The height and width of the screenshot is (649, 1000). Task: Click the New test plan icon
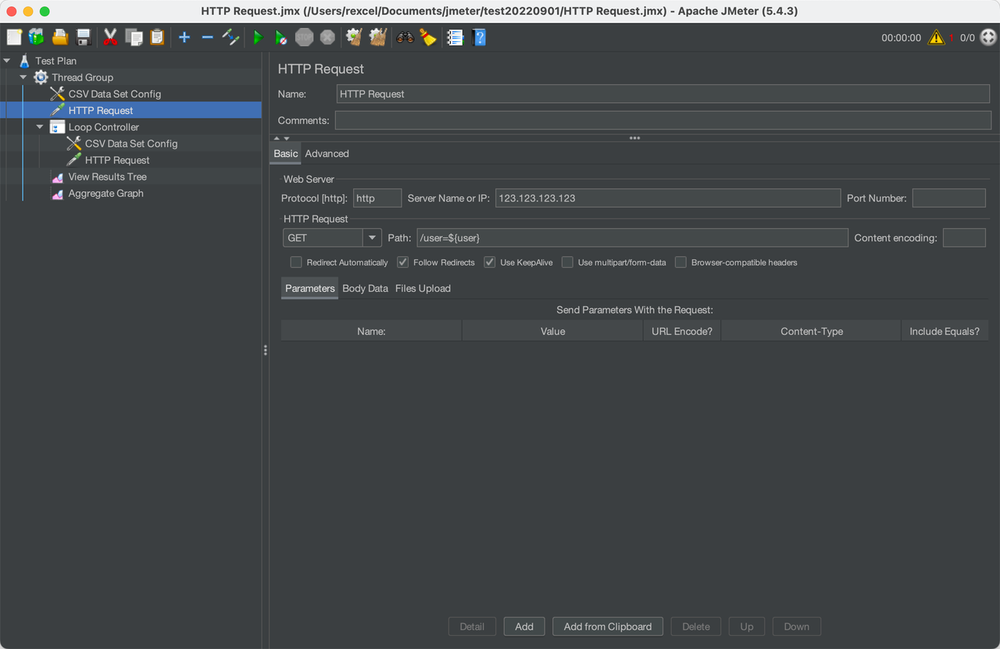point(14,37)
